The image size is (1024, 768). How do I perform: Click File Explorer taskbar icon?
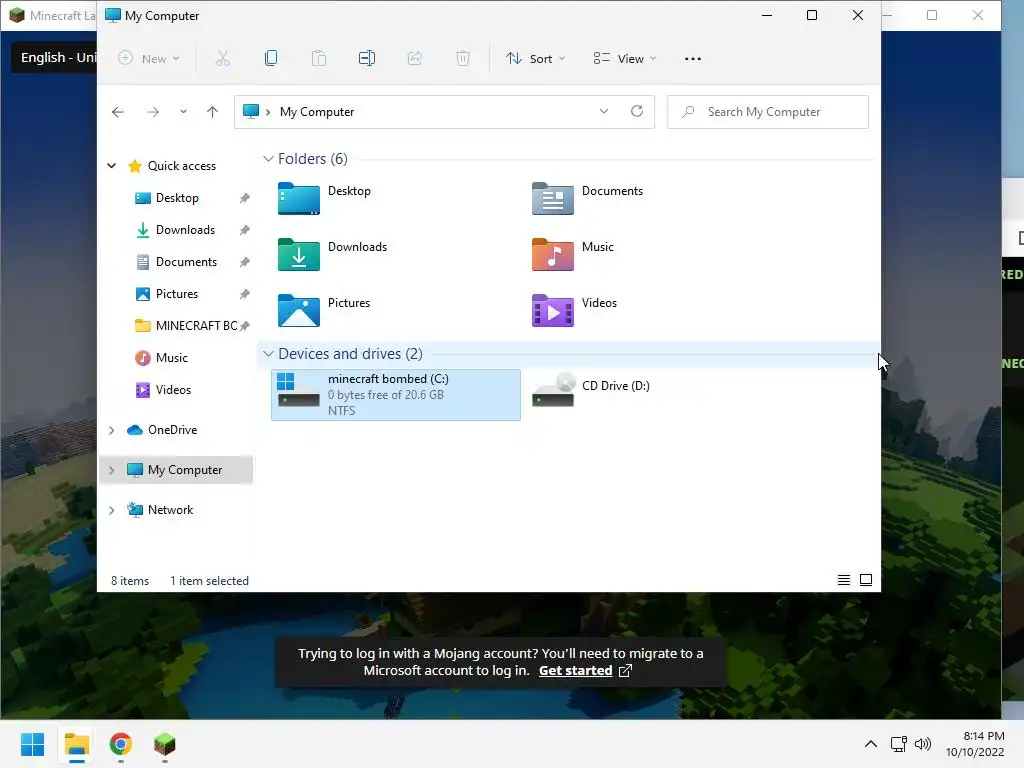pos(76,744)
